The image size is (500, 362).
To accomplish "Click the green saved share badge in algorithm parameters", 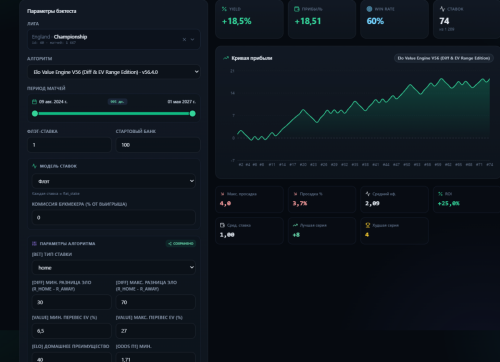I will click(181, 243).
